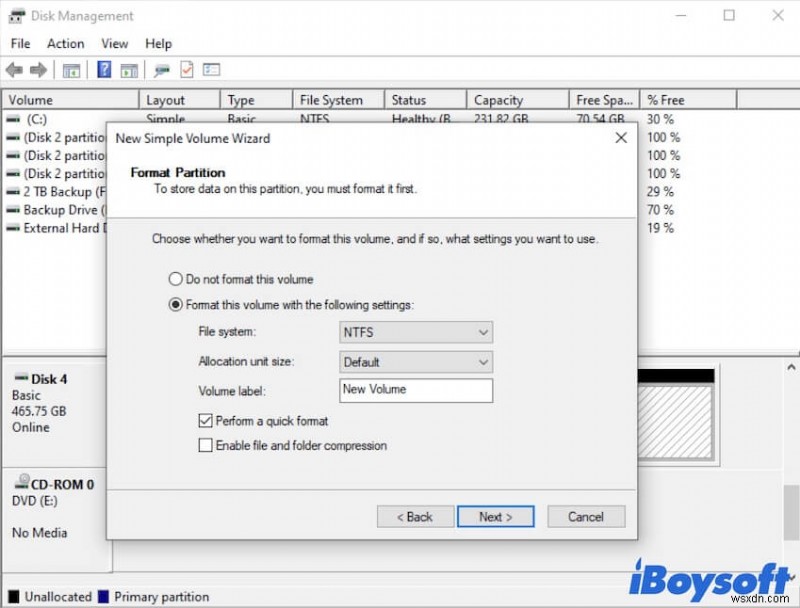Click the Back navigation arrow
This screenshot has width=800, height=608.
[15, 69]
